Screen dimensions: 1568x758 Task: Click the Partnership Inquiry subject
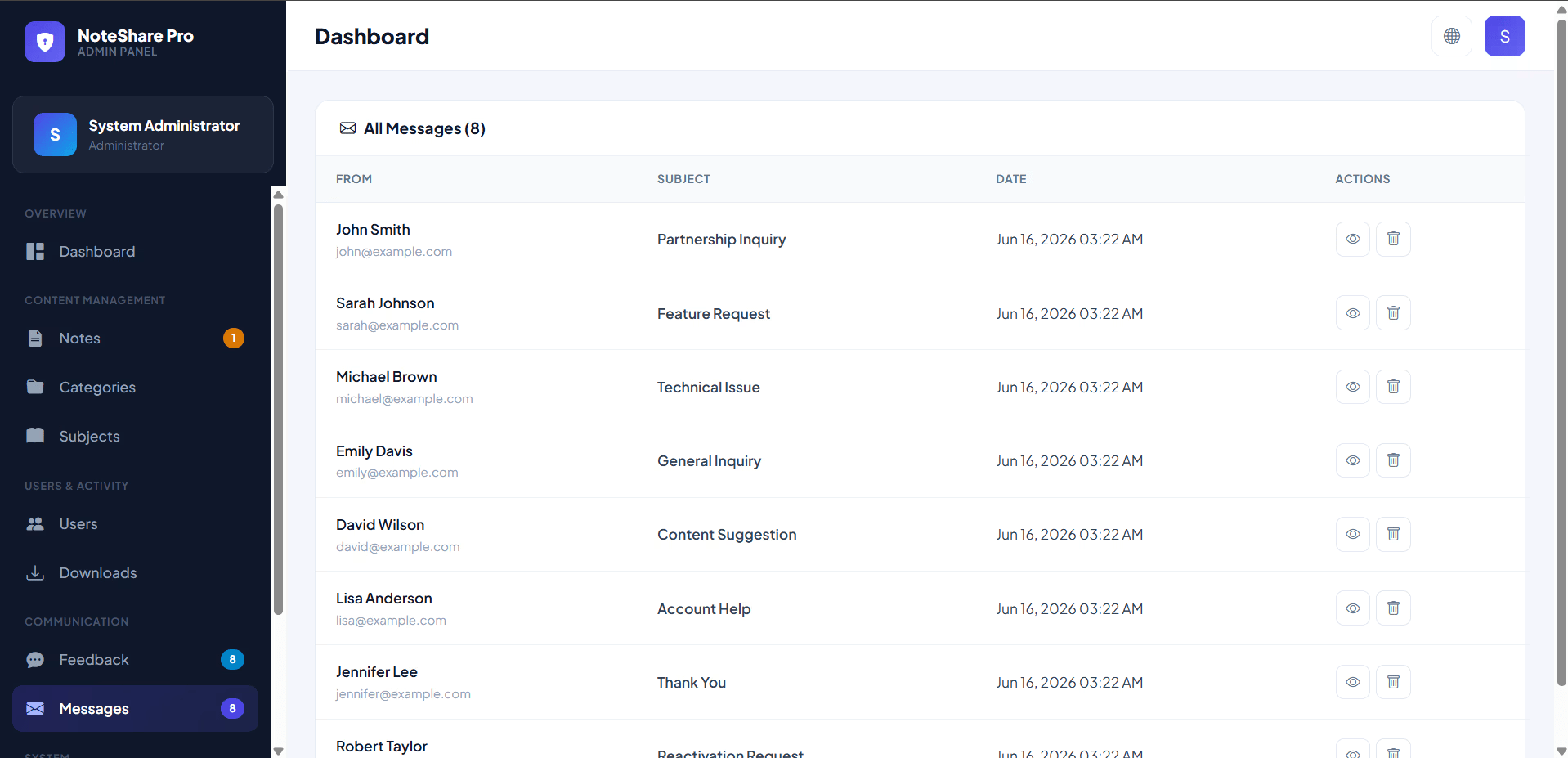pyautogui.click(x=722, y=240)
